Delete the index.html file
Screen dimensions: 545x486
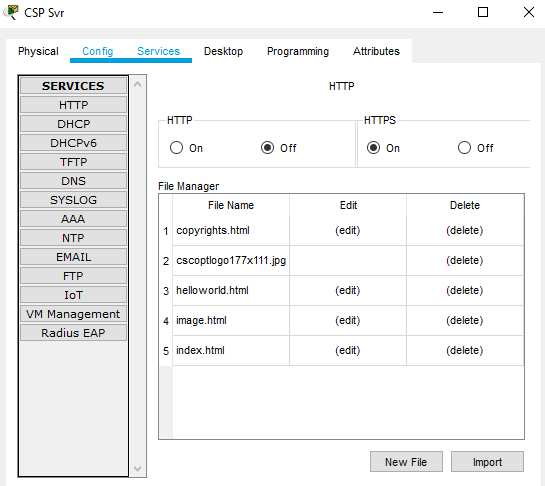click(465, 350)
